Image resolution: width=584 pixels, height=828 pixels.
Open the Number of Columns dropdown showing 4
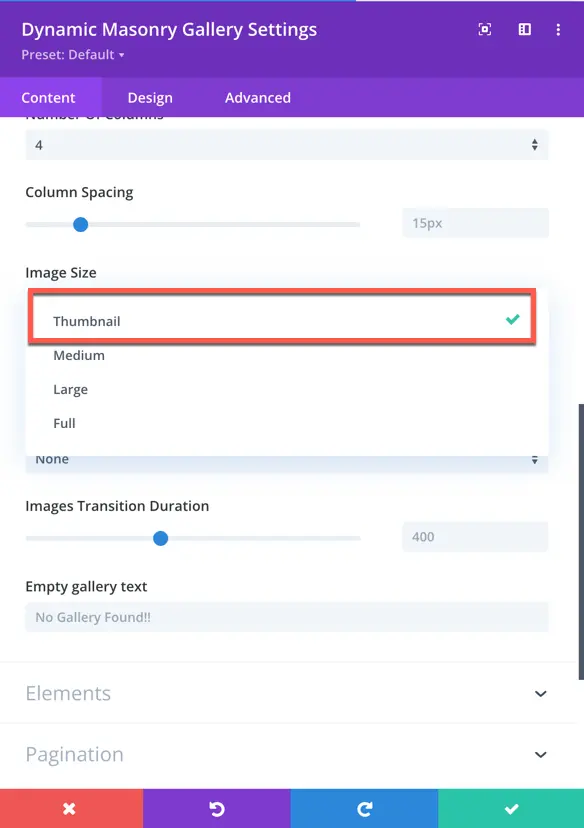287,145
